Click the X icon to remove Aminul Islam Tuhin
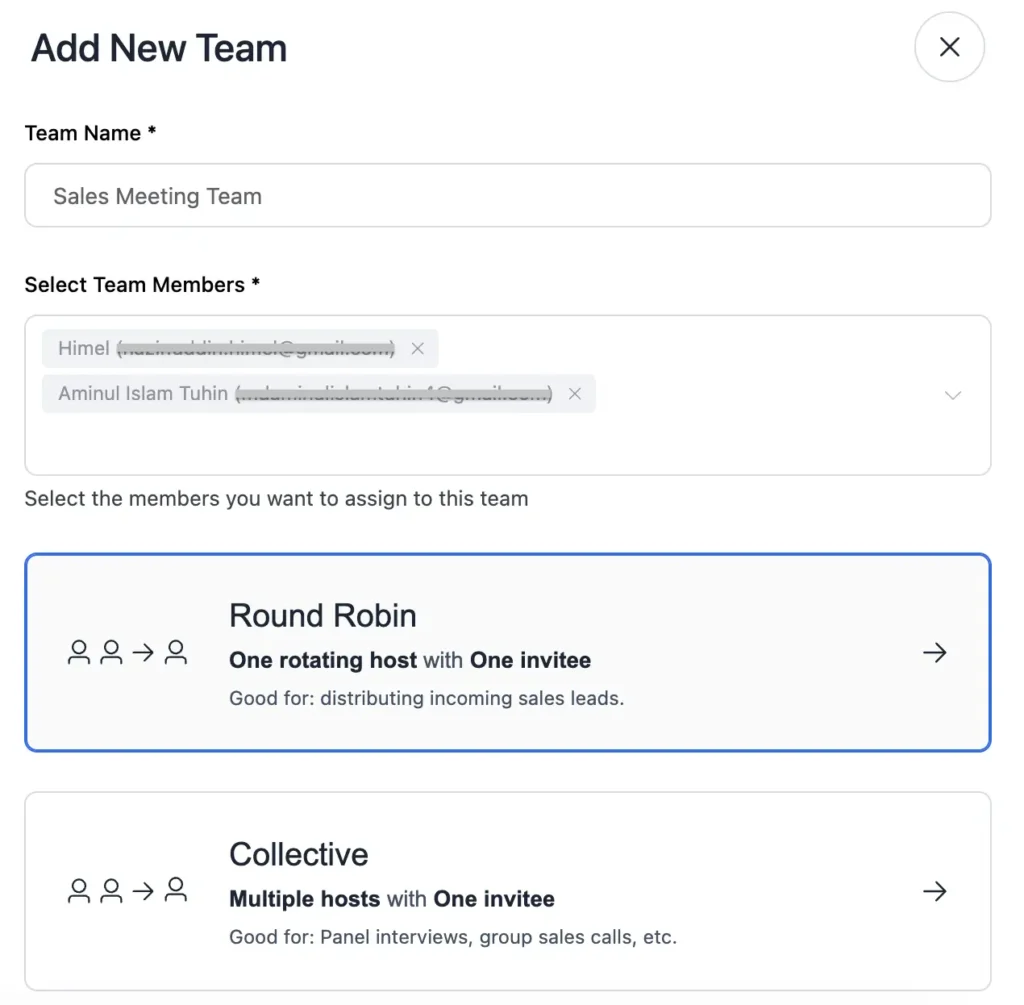 click(575, 393)
